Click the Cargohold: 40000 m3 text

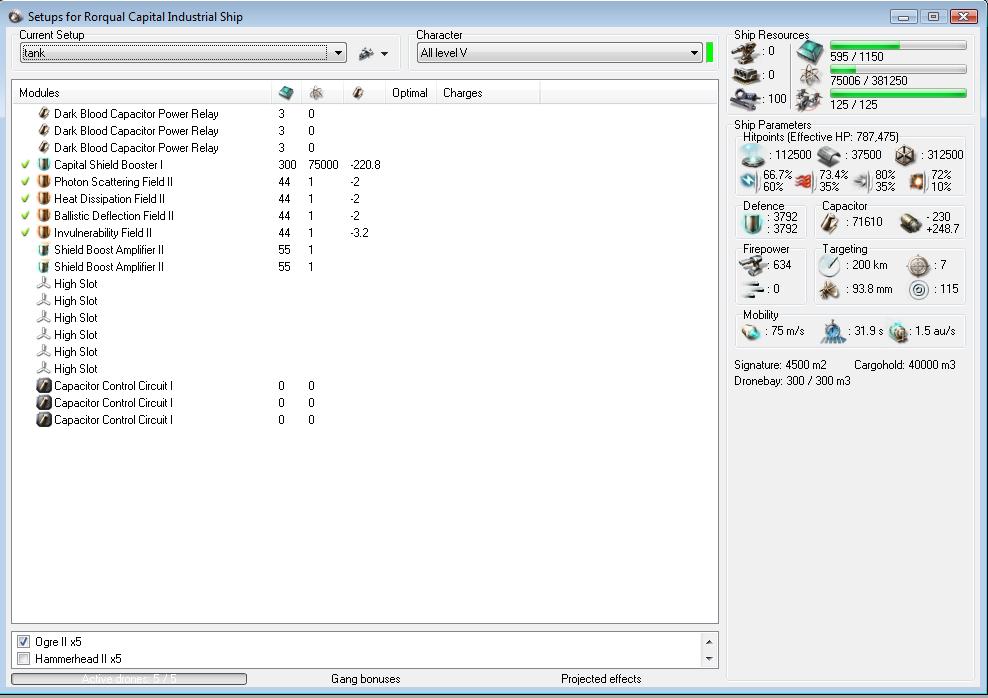[905, 365]
